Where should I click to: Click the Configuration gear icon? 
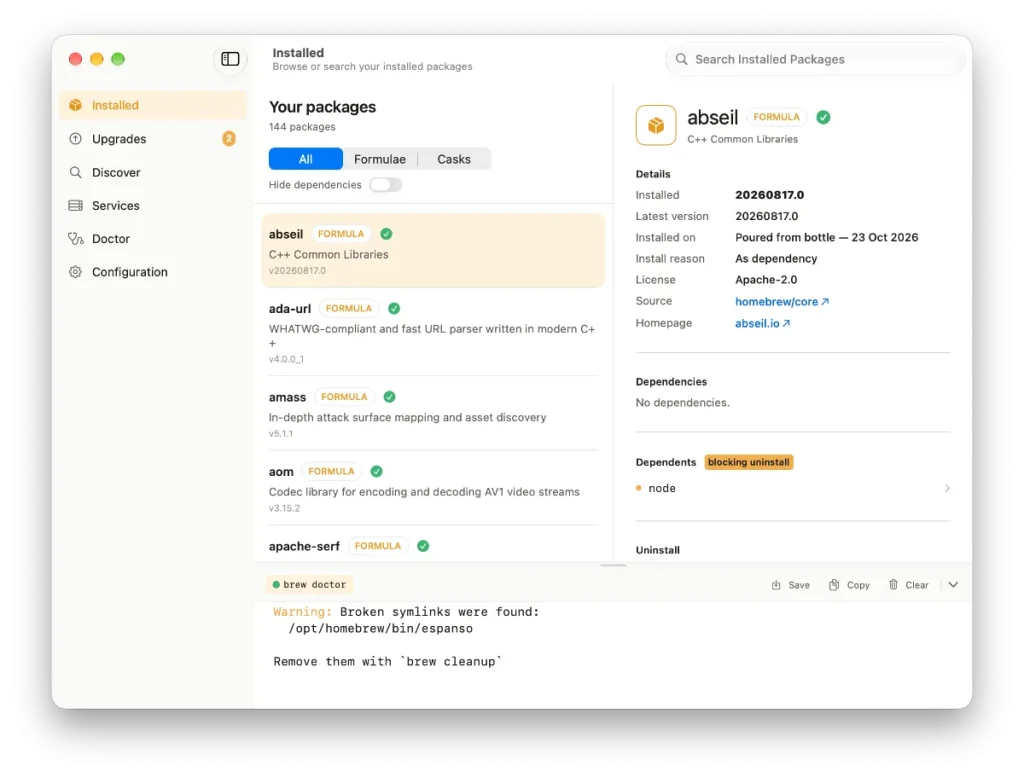(76, 272)
